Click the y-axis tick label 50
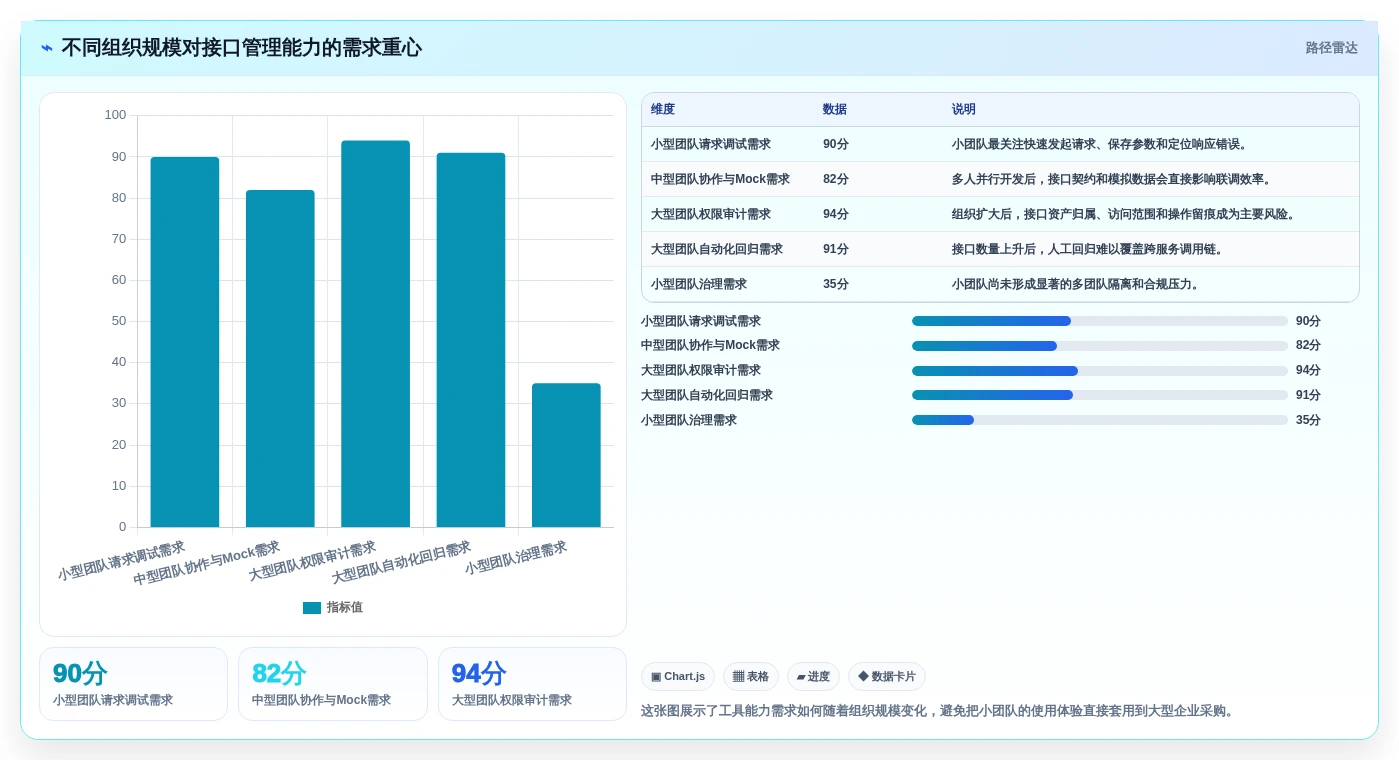The width and height of the screenshot is (1399, 760). (x=119, y=321)
